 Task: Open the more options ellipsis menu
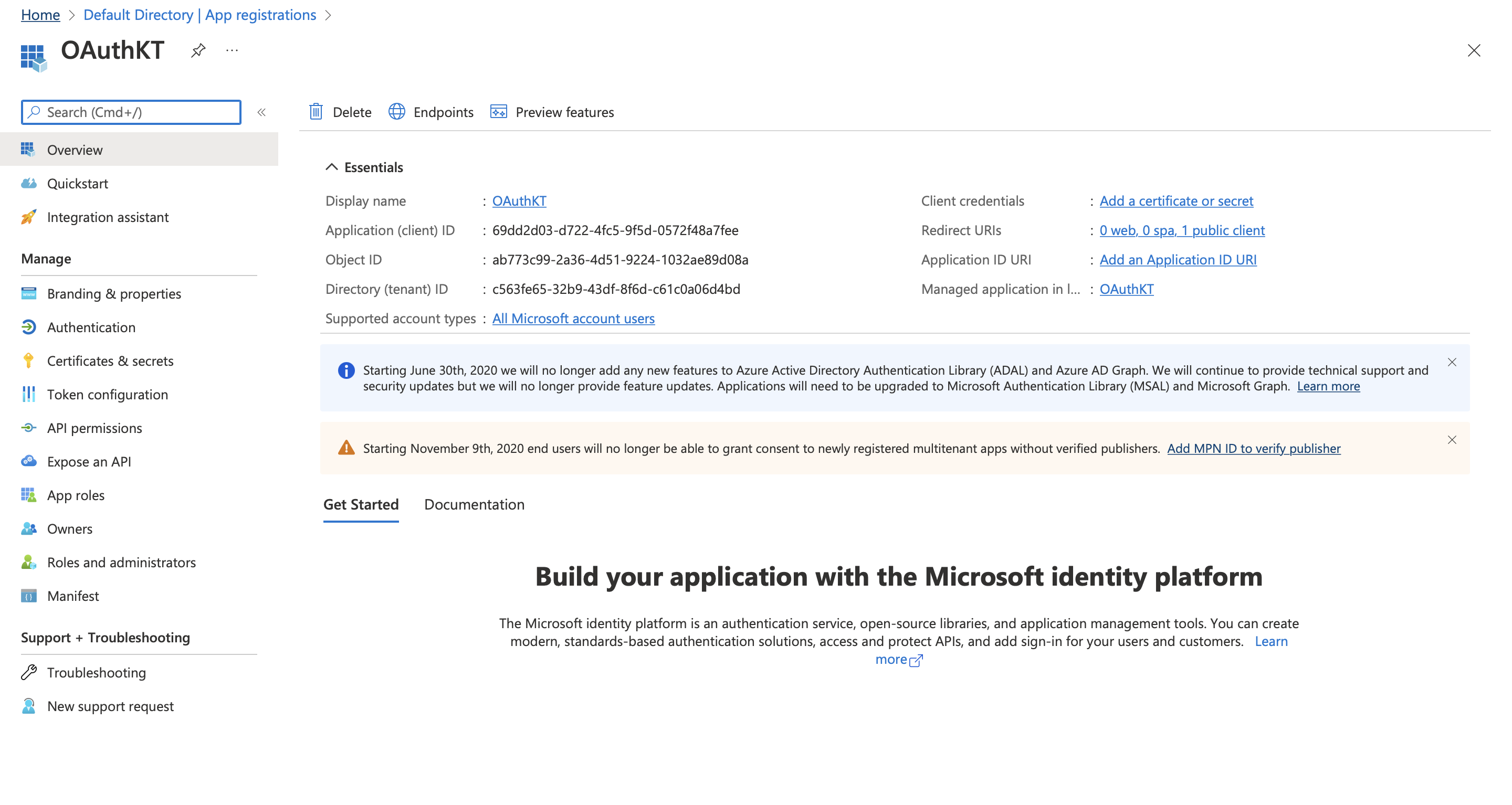[232, 50]
